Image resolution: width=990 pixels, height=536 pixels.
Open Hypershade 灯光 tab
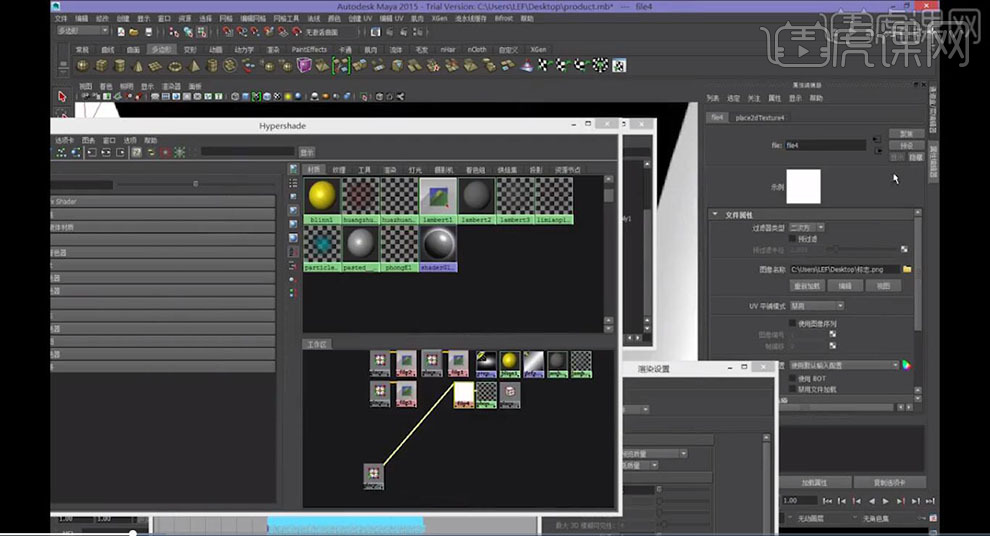pyautogui.click(x=415, y=170)
